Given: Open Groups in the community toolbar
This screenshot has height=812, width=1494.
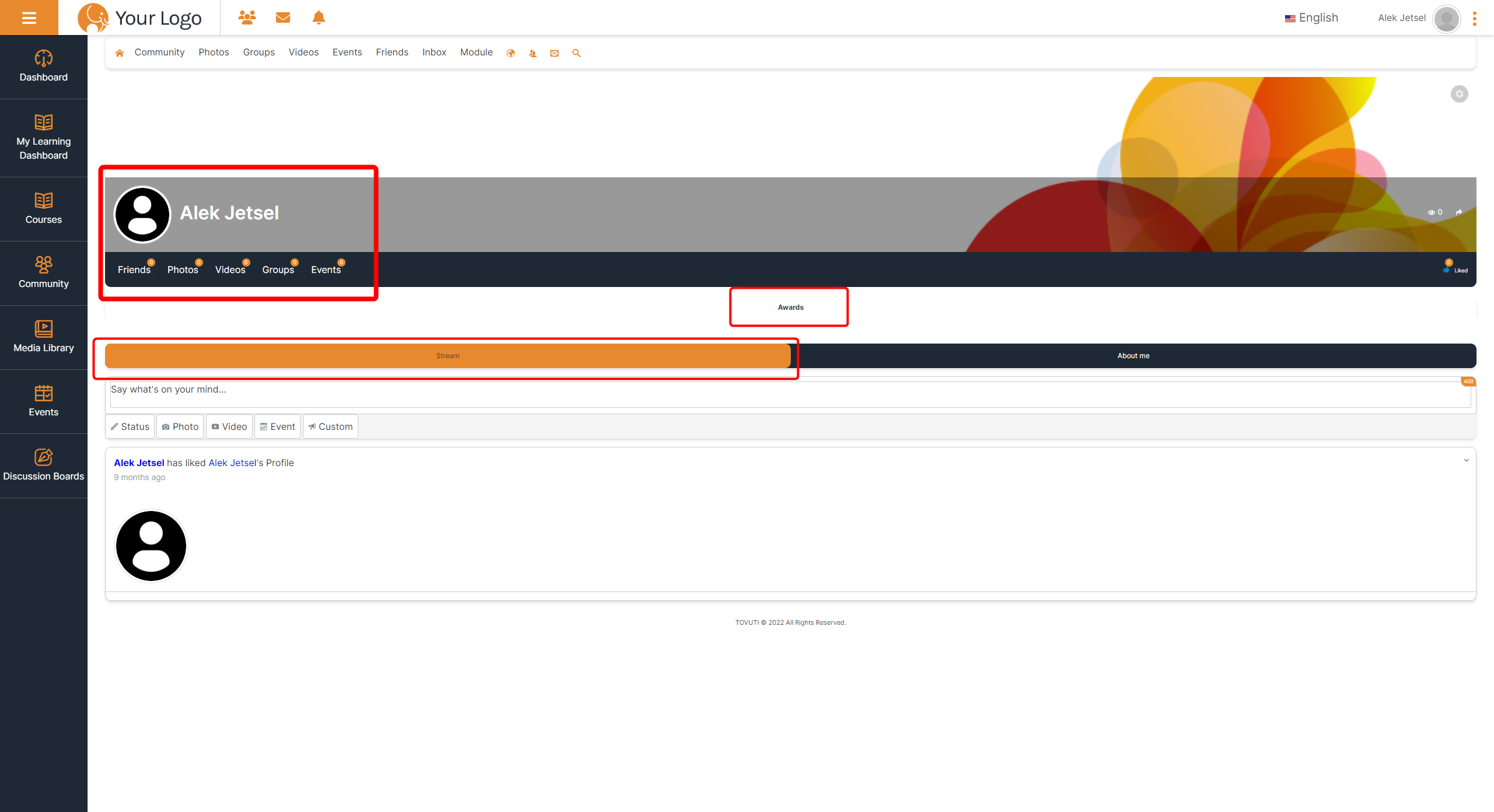Looking at the screenshot, I should click(x=259, y=52).
